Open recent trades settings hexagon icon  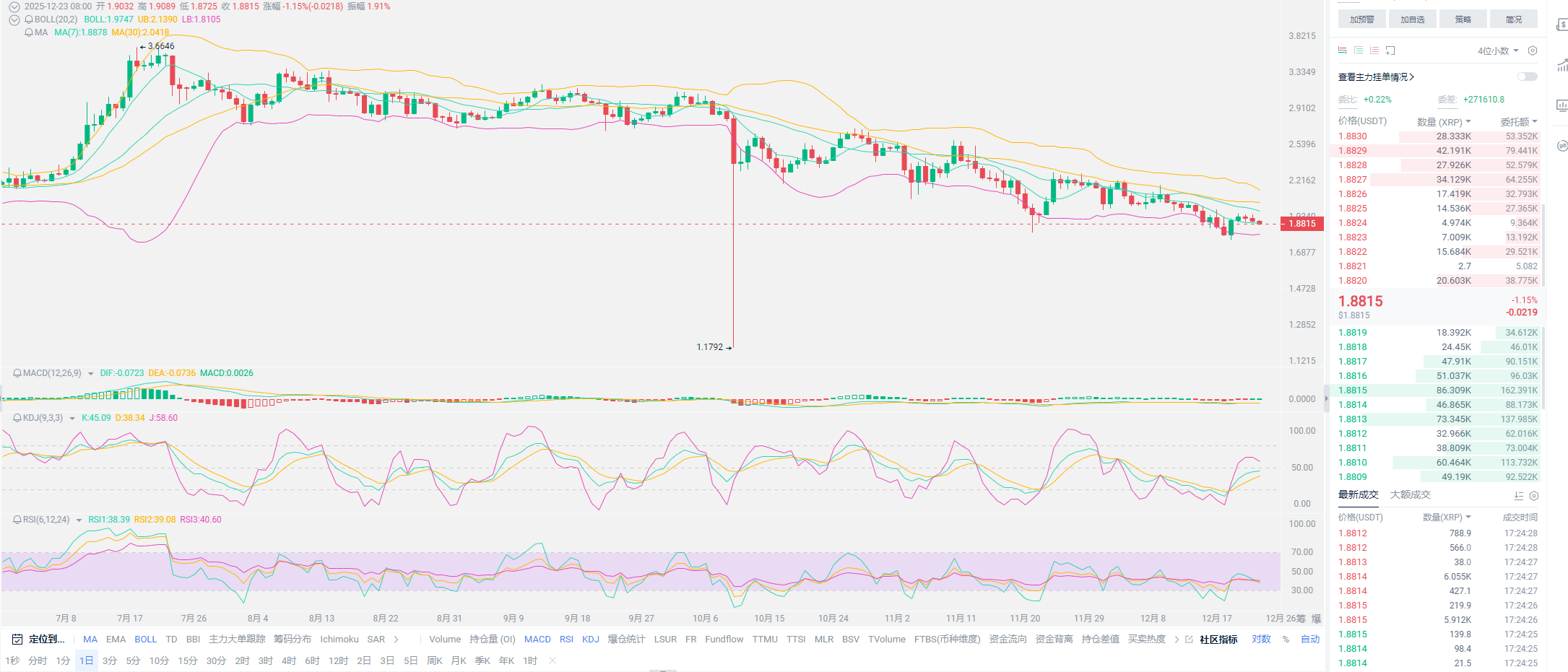1534,496
